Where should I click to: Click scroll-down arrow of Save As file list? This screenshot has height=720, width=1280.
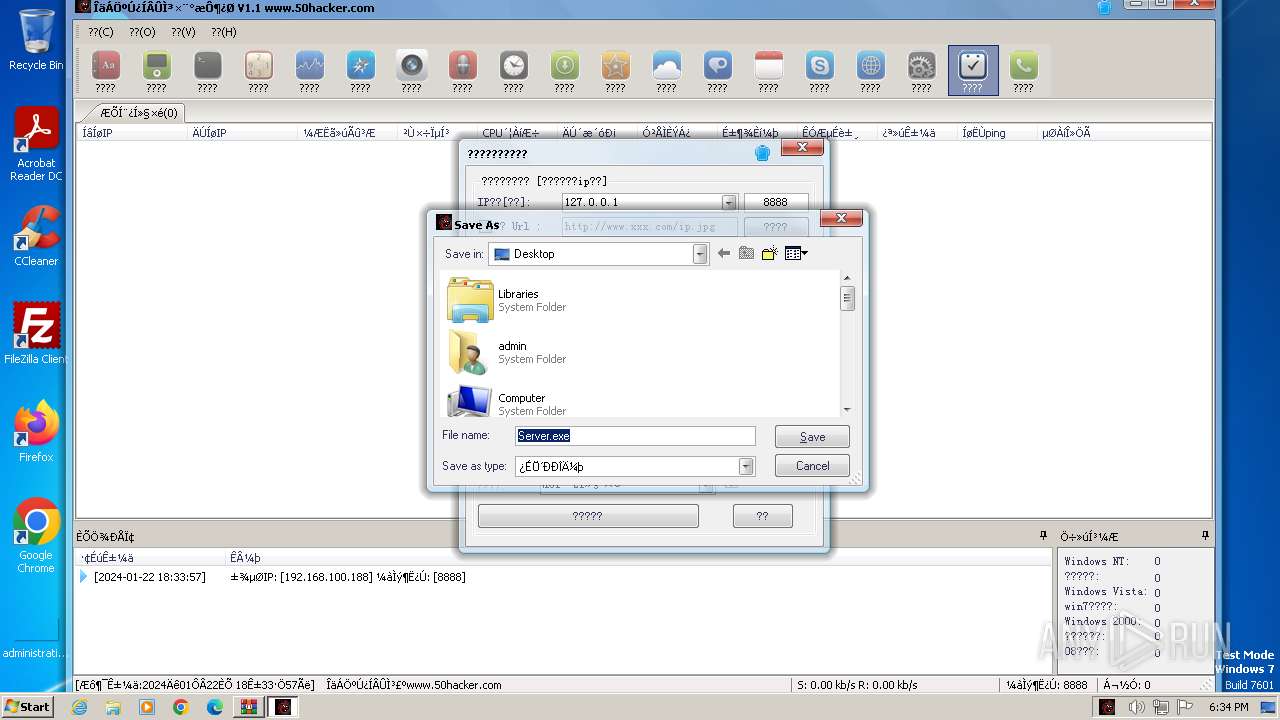click(x=847, y=409)
